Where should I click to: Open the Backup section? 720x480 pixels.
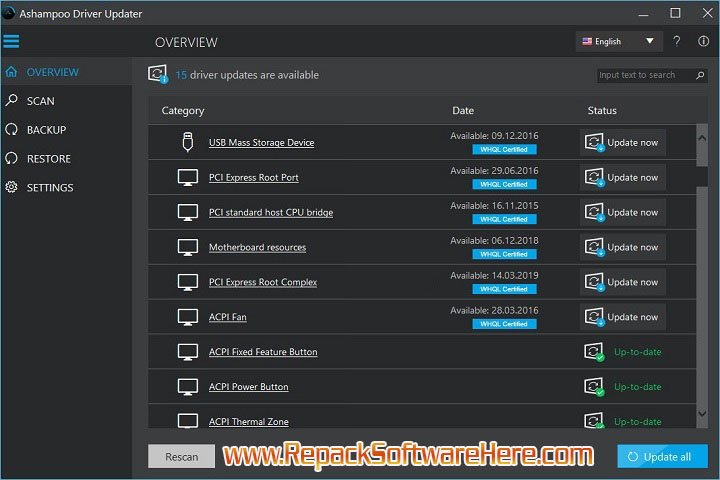67,130
